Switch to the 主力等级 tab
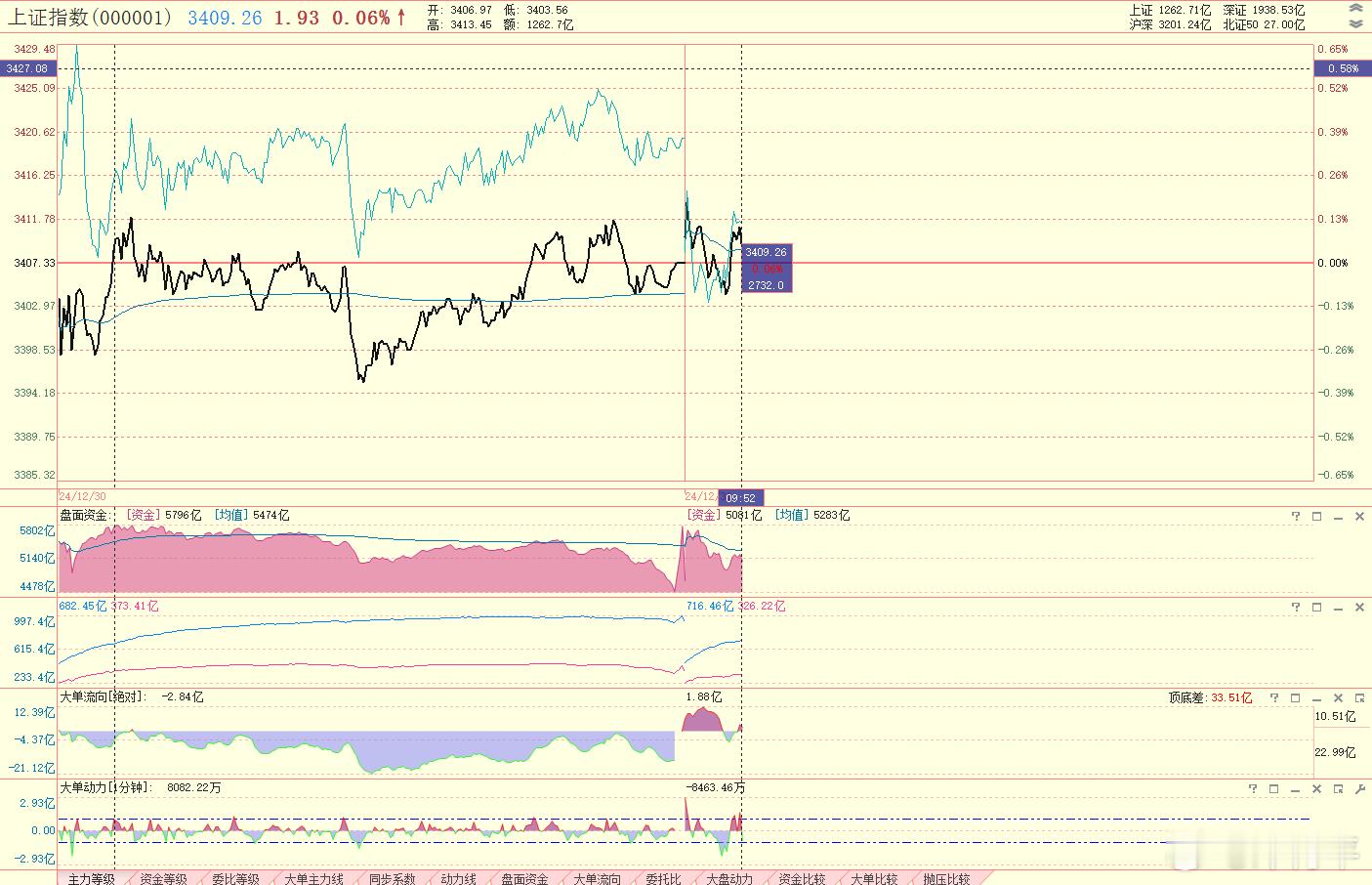The width and height of the screenshot is (1372, 885). 92,878
